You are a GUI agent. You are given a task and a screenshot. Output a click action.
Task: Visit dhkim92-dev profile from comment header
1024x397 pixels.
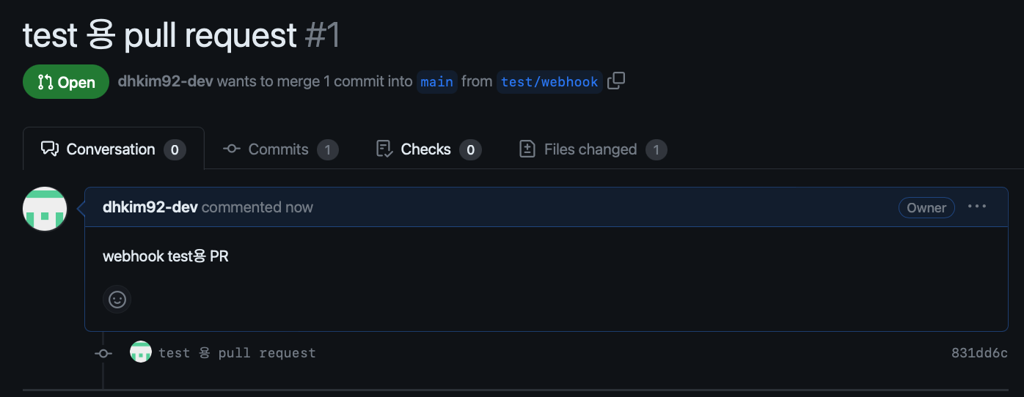click(150, 208)
